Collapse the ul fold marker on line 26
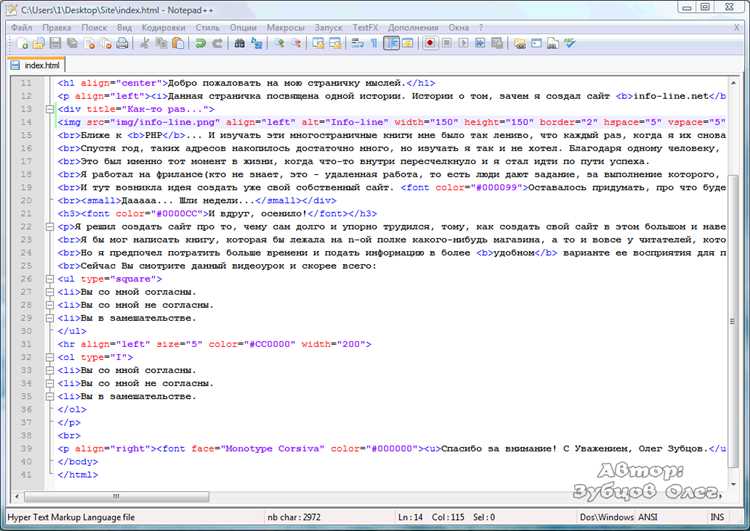 pos(49,278)
